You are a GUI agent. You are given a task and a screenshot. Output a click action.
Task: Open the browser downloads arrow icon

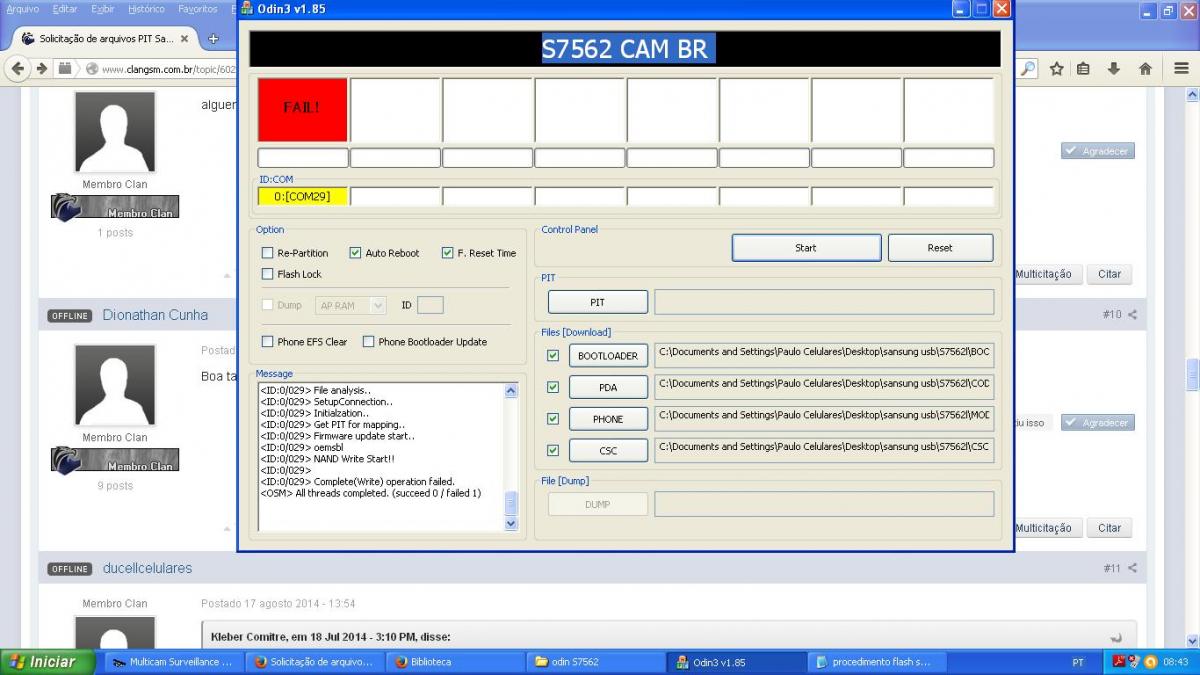pyautogui.click(x=1113, y=68)
